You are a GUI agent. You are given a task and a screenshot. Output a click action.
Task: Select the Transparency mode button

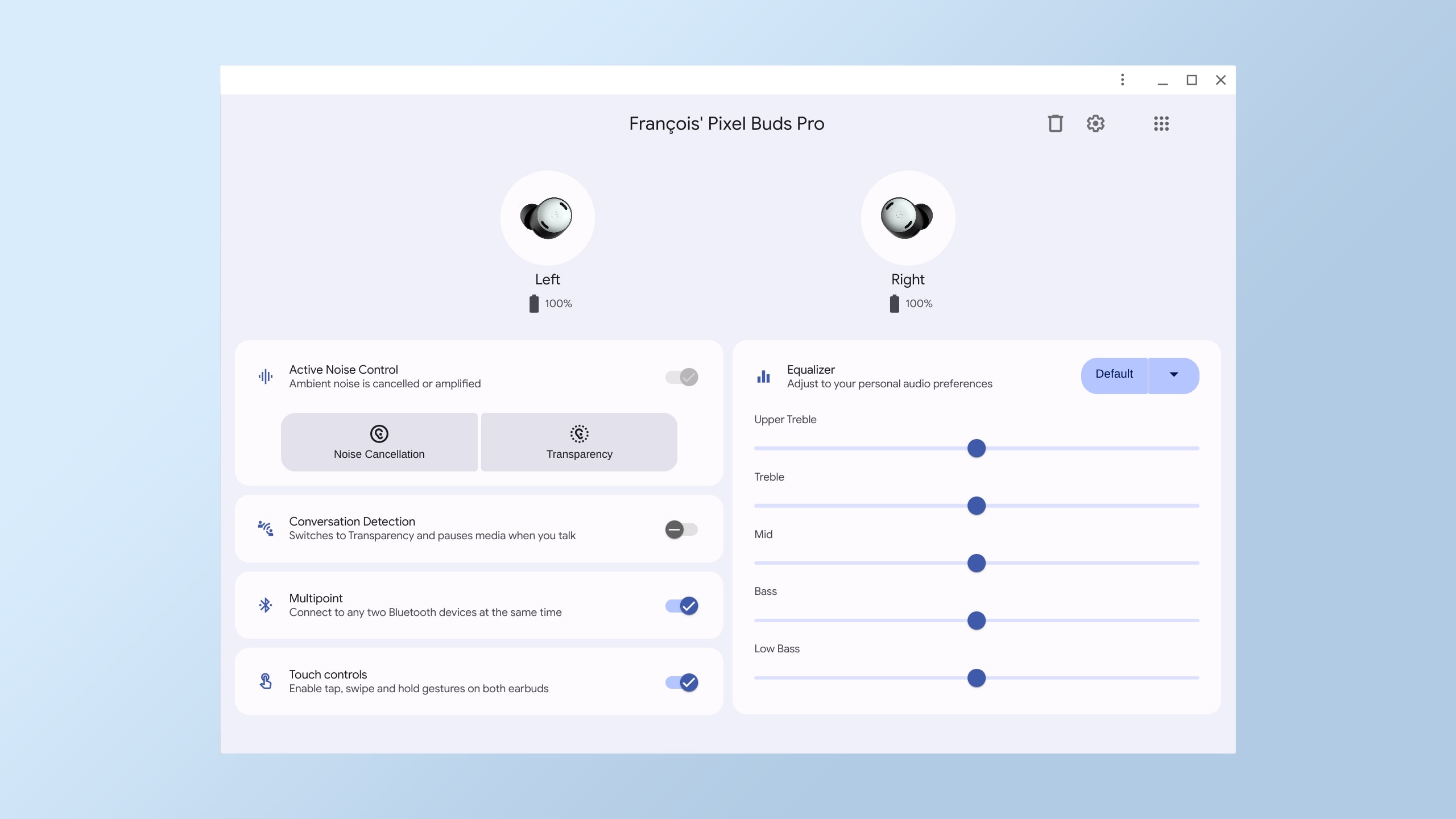click(x=579, y=441)
